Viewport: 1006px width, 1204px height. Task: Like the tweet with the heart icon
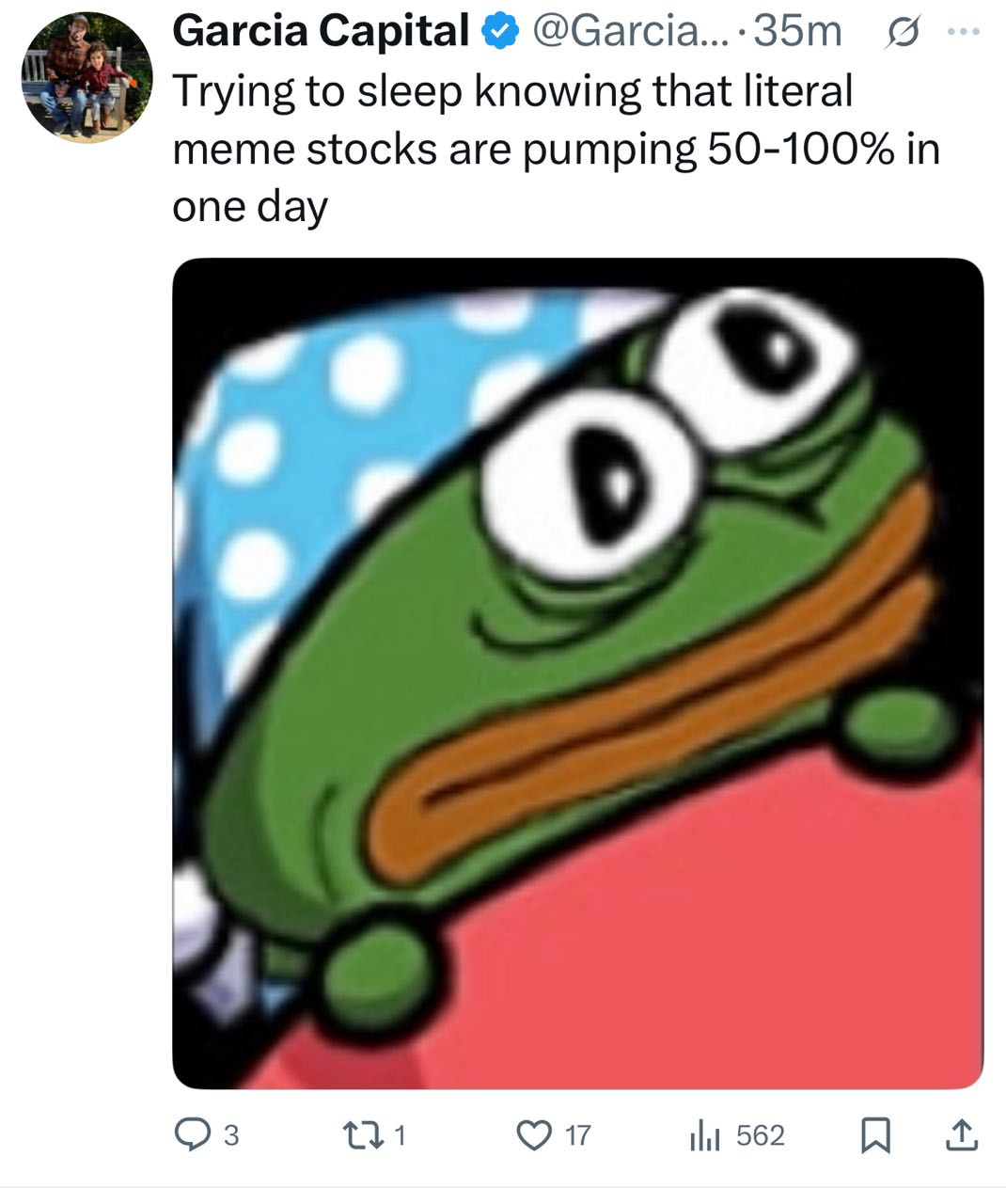536,1135
